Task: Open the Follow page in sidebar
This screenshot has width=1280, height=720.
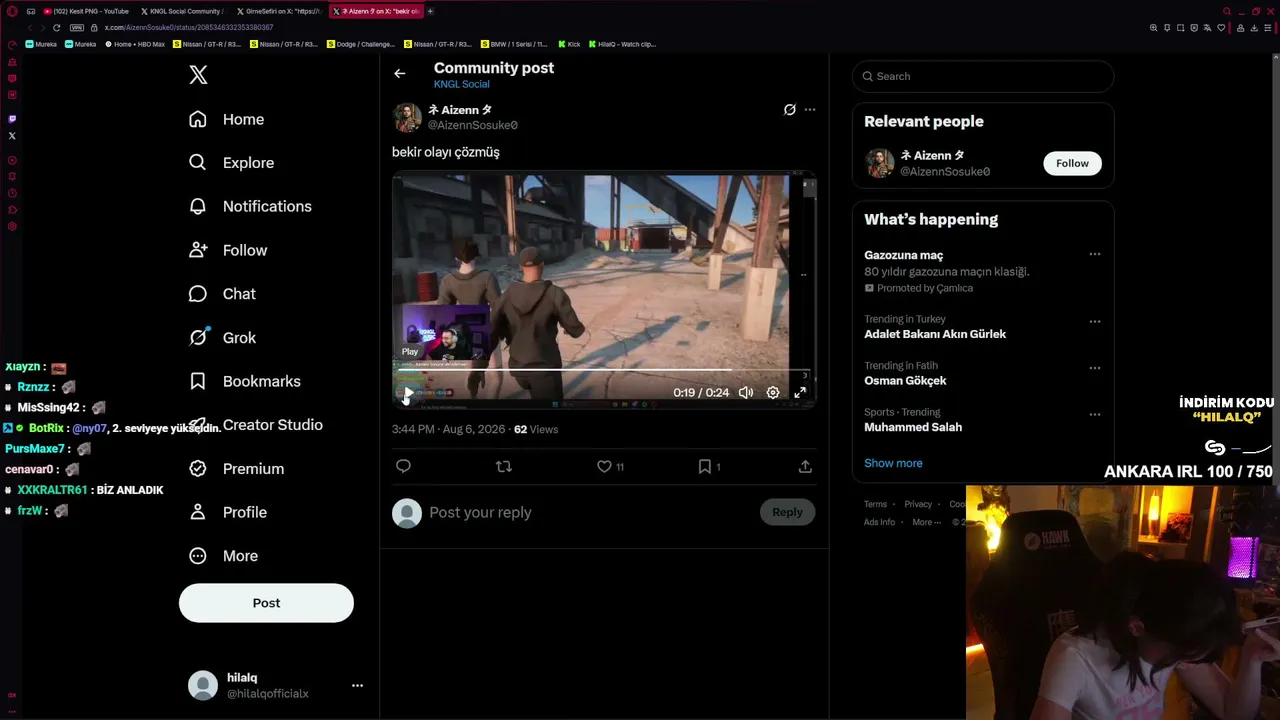Action: click(x=228, y=250)
